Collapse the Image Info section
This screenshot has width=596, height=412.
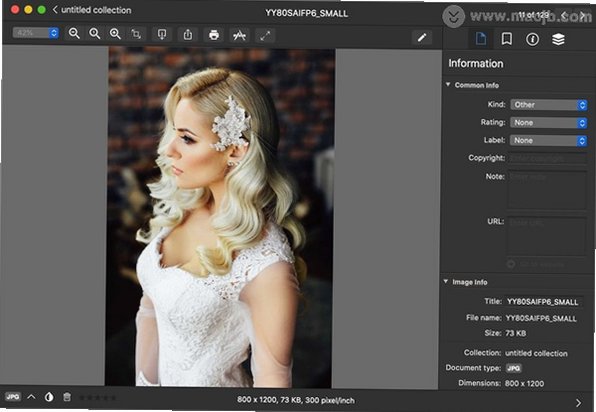[x=446, y=282]
